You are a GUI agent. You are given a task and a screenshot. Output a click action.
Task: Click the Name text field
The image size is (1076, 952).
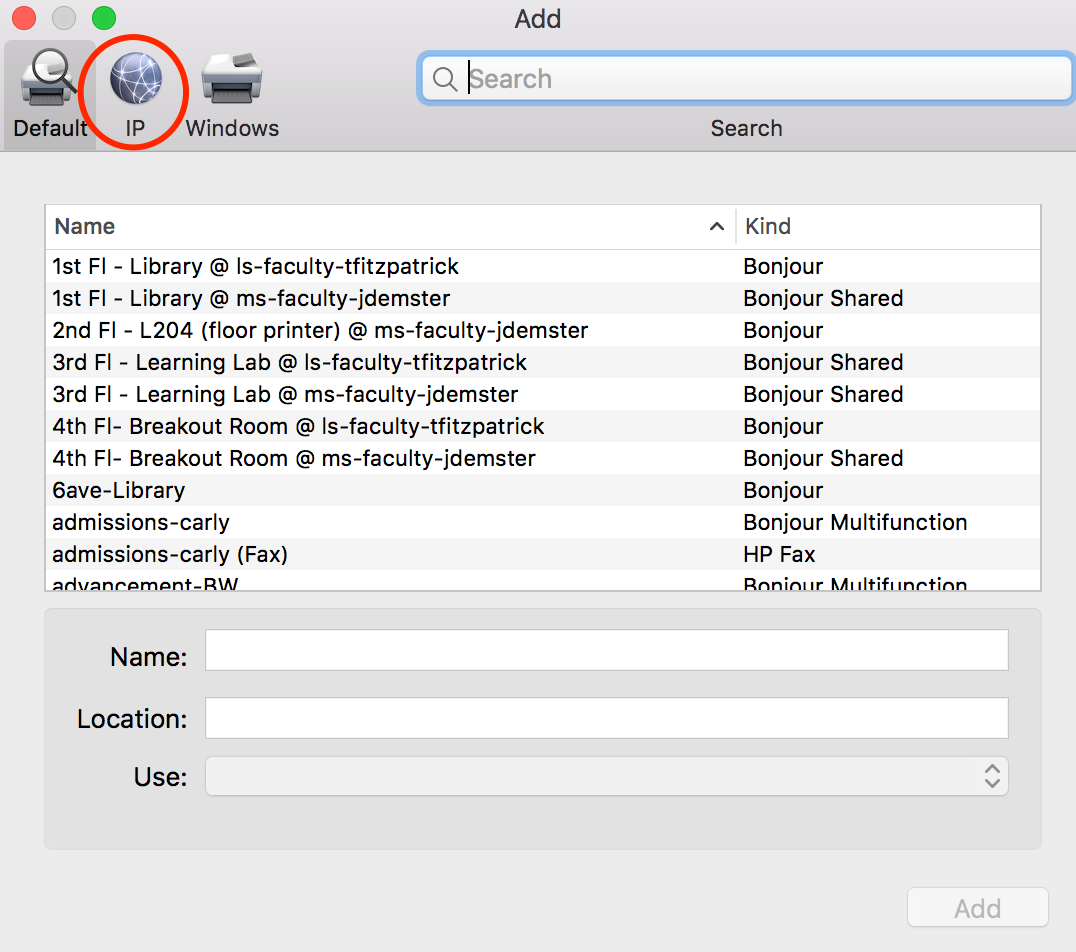tap(606, 650)
